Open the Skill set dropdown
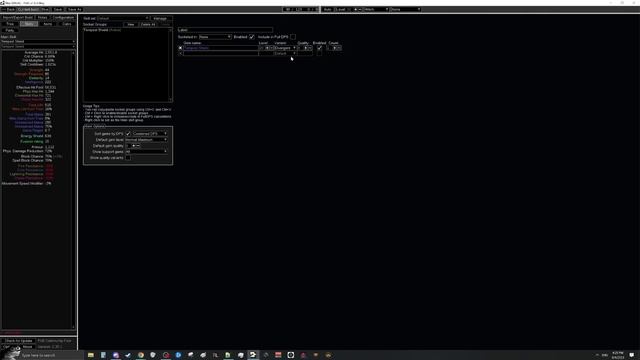640x360 pixels. (x=123, y=18)
